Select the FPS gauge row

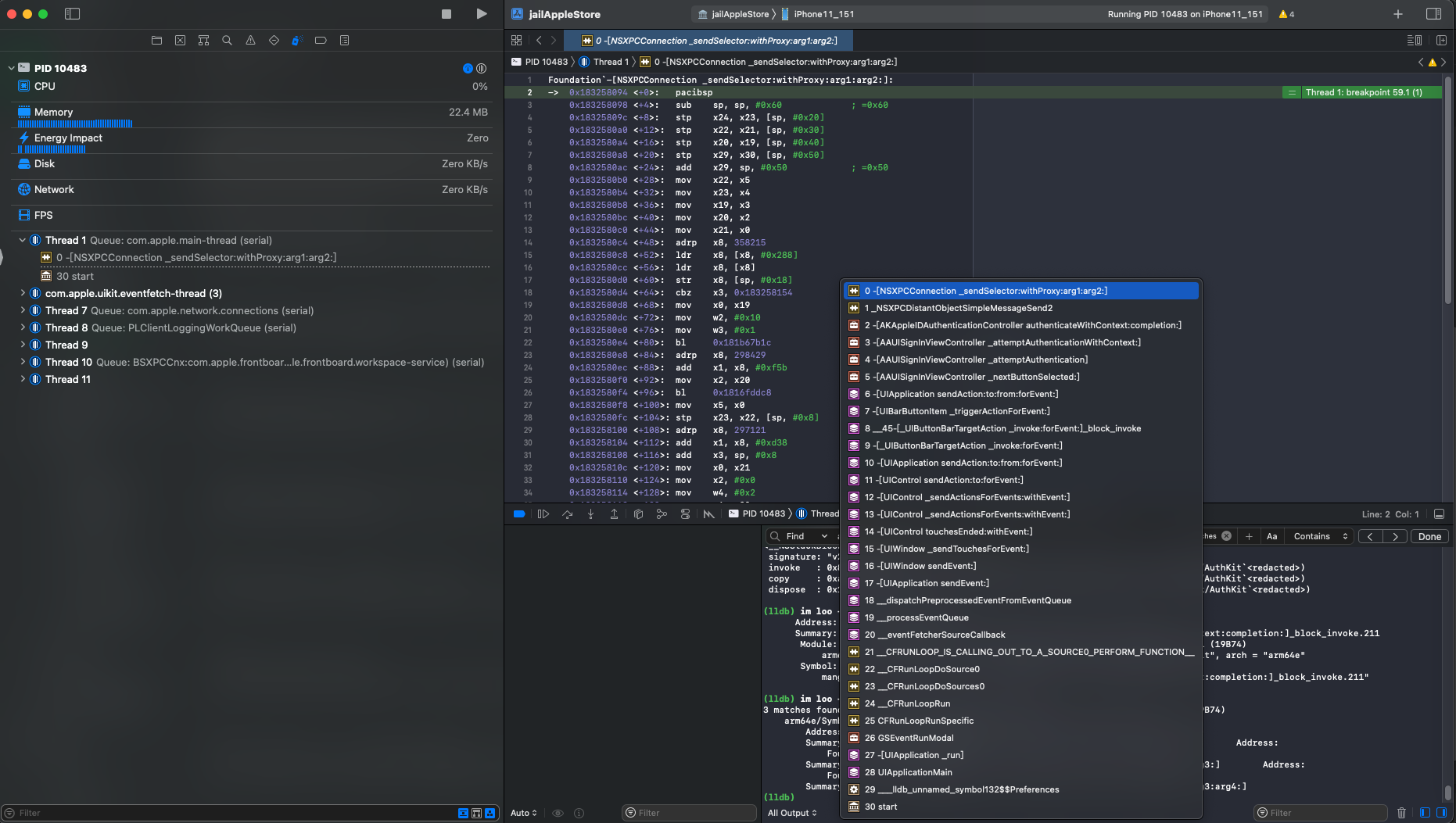[252, 215]
